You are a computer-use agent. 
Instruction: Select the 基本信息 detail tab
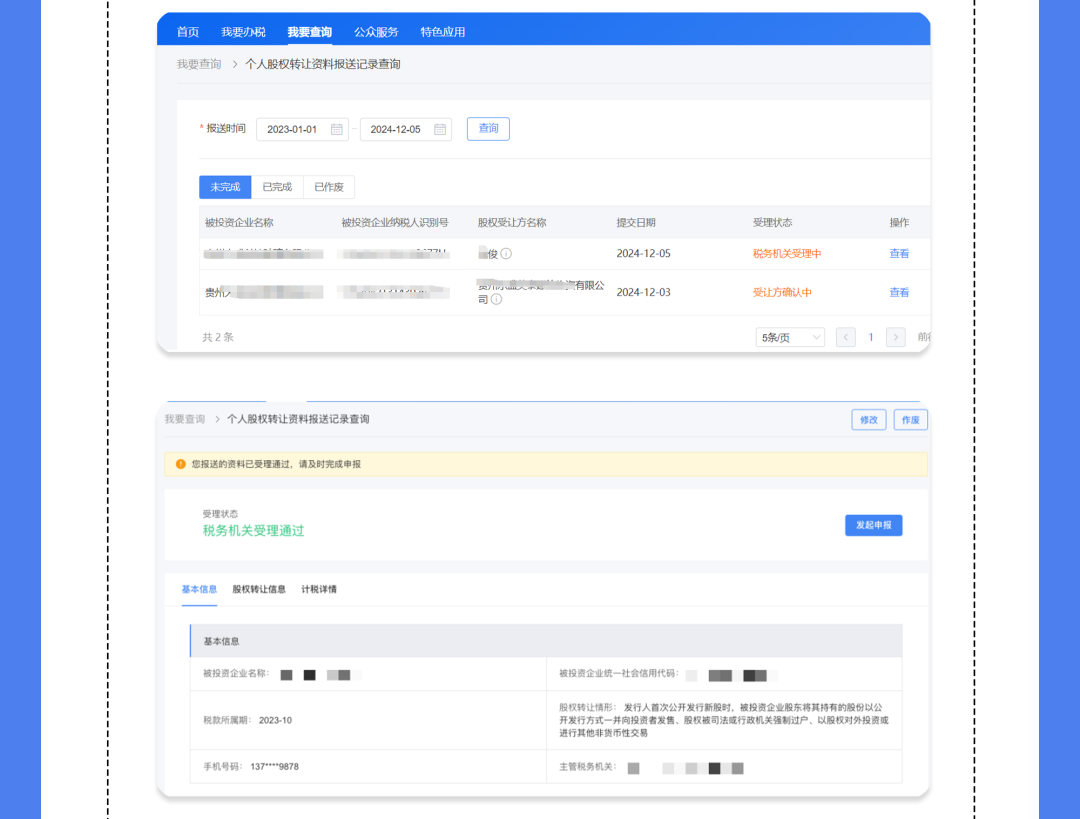click(199, 590)
